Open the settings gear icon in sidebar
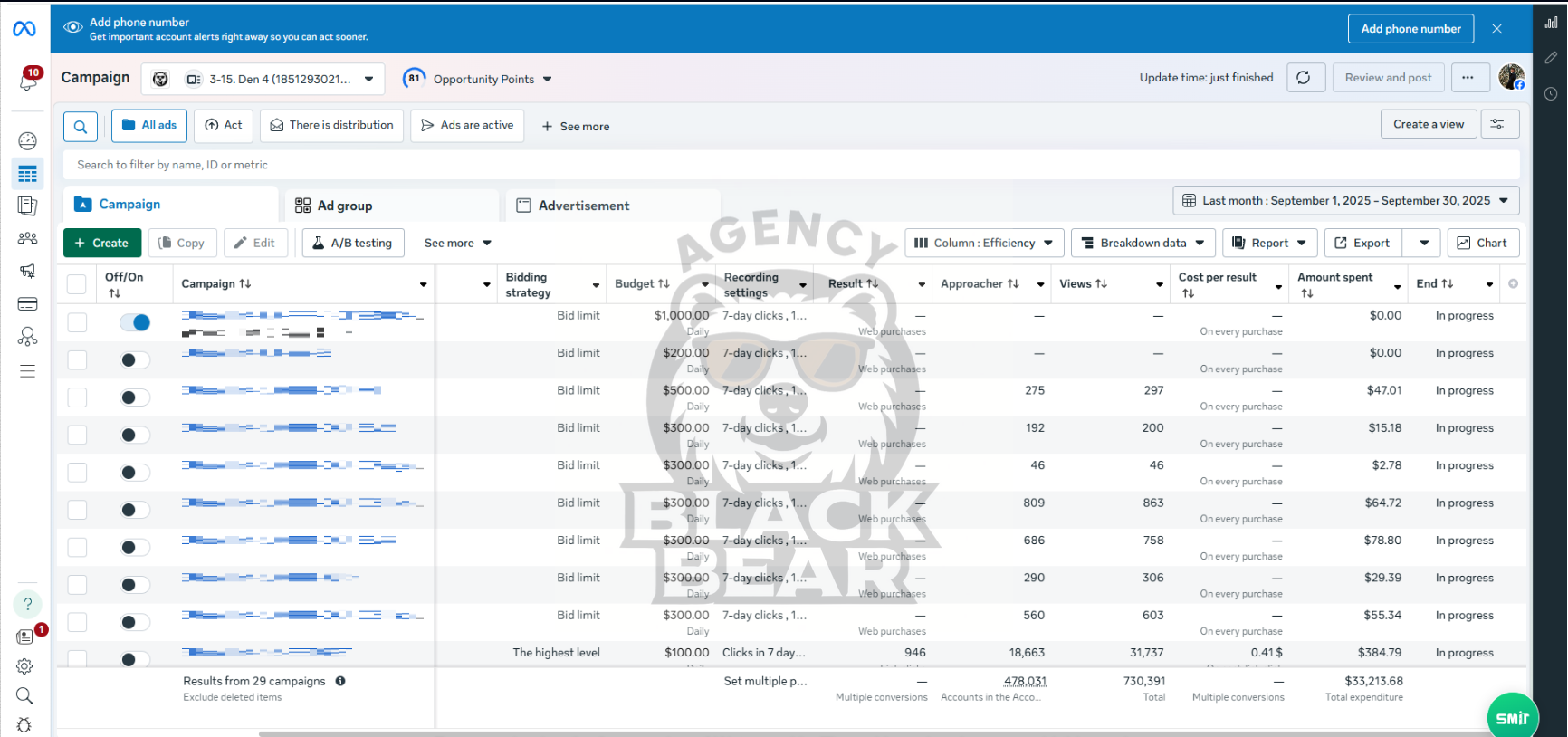Viewport: 1568px width, 737px height. point(24,666)
